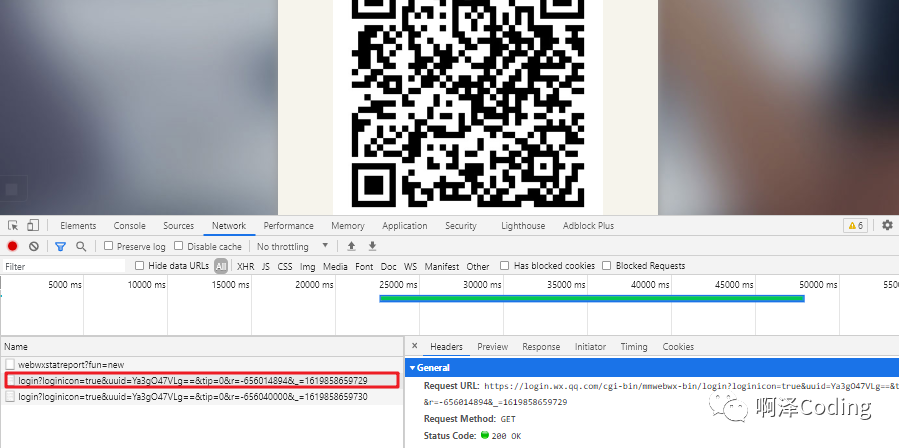The image size is (899, 448).
Task: Activate the inspect element picker icon
Action: click(x=13, y=225)
